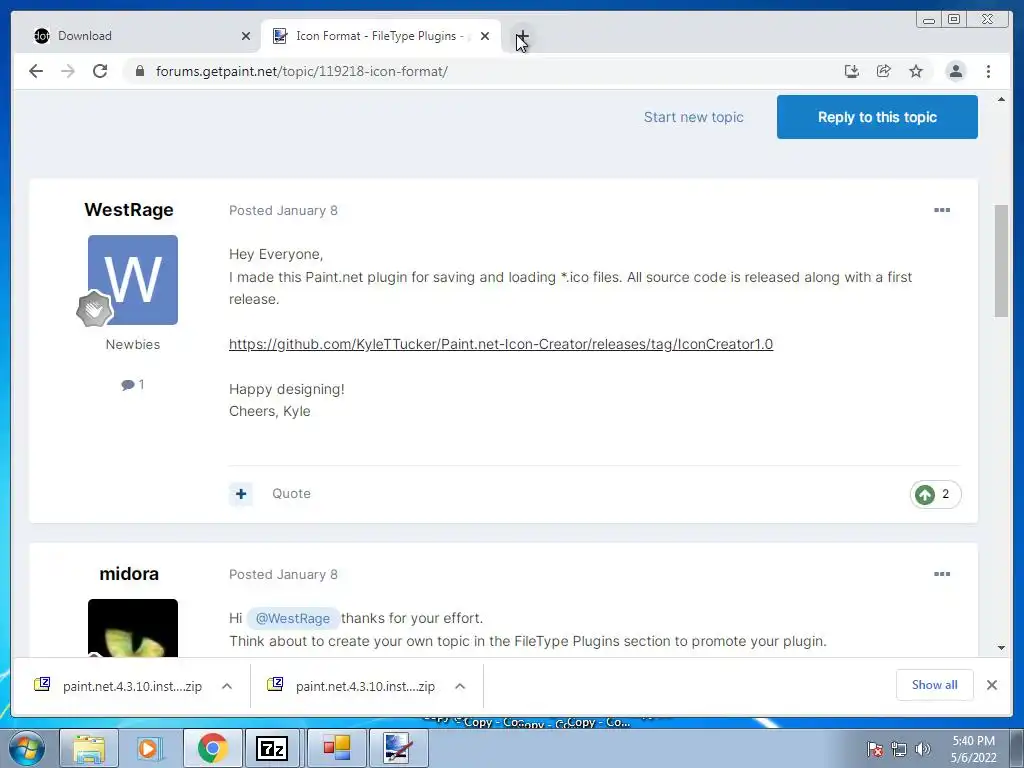Open first paint.net zip download
The width and height of the screenshot is (1024, 768).
pos(118,686)
